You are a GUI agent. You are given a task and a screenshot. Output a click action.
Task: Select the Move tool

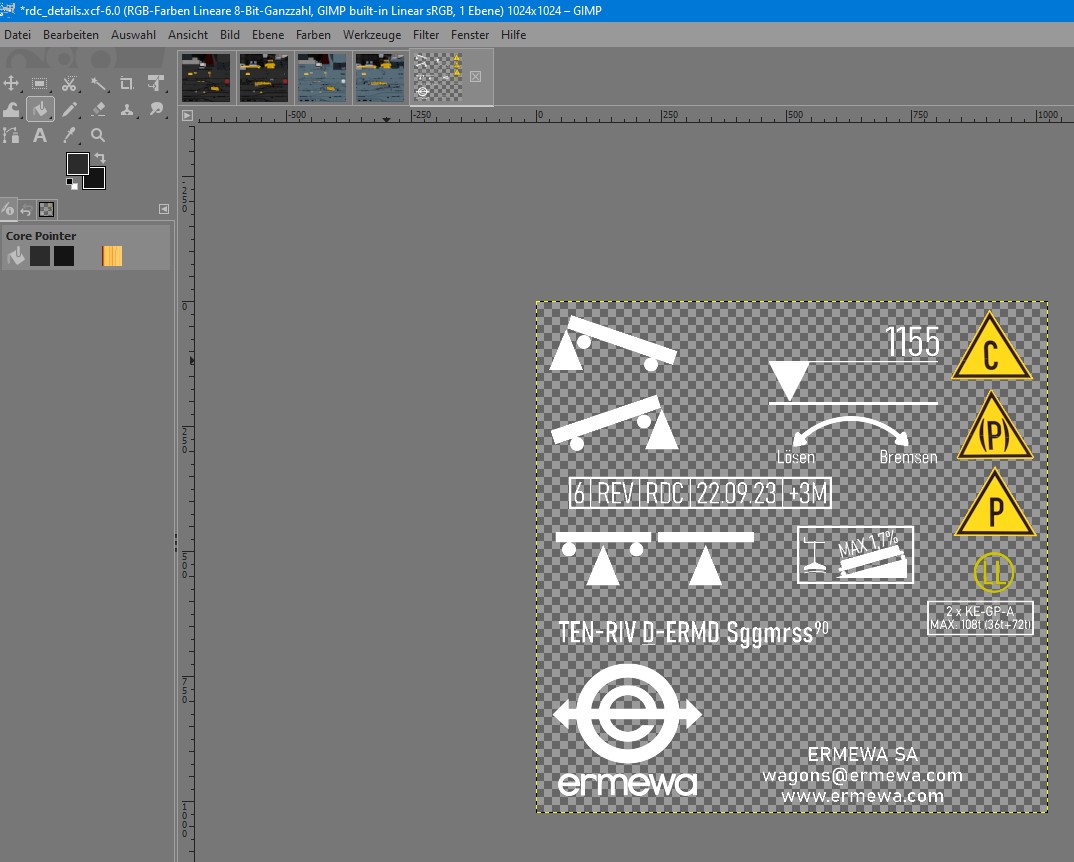pyautogui.click(x=12, y=84)
